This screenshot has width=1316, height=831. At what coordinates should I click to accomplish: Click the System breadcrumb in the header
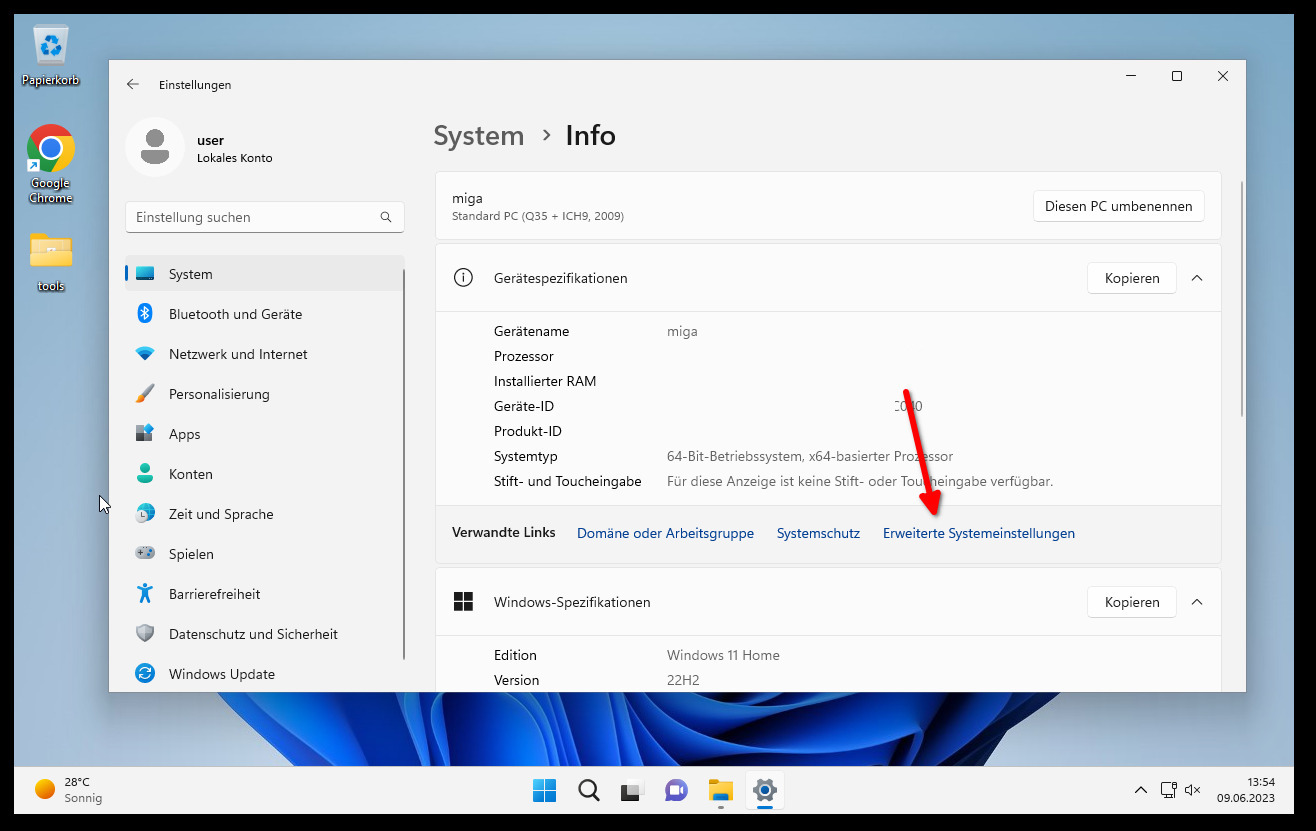pyautogui.click(x=478, y=136)
